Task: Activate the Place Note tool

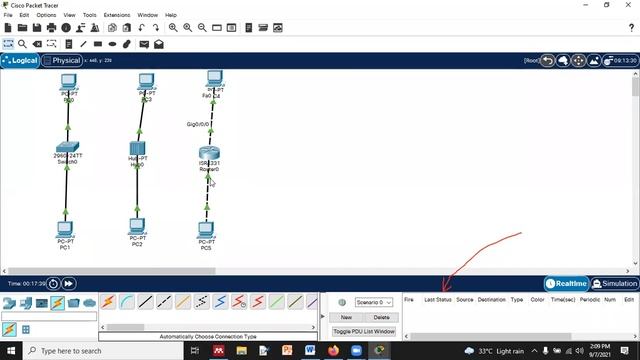Action: coord(69,44)
